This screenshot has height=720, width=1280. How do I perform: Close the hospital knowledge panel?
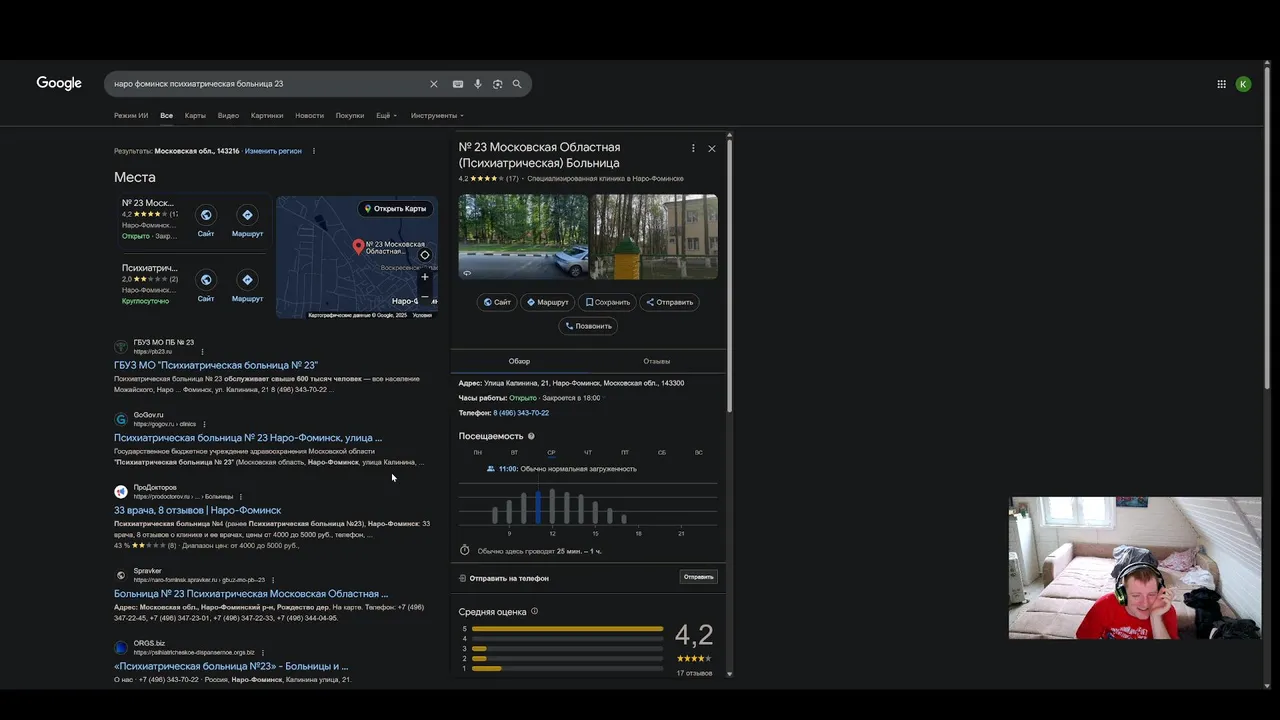tap(712, 148)
